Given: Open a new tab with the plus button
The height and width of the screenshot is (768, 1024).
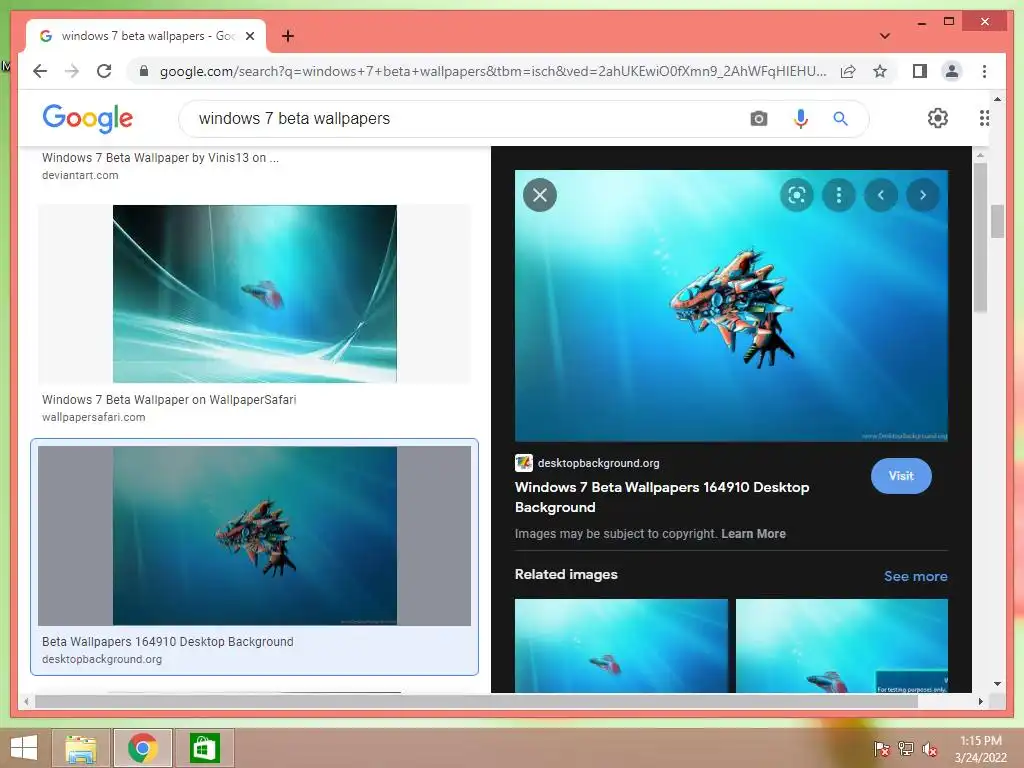Looking at the screenshot, I should [288, 36].
